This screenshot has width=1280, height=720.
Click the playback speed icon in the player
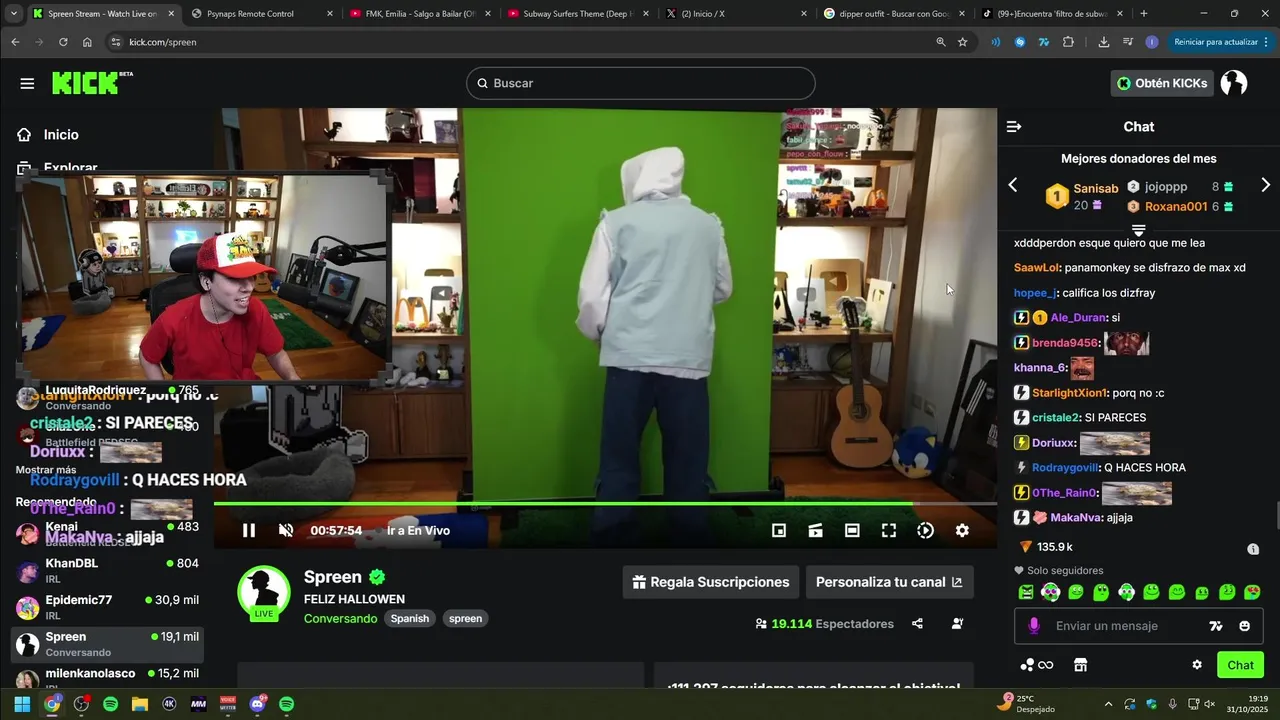coord(926,531)
